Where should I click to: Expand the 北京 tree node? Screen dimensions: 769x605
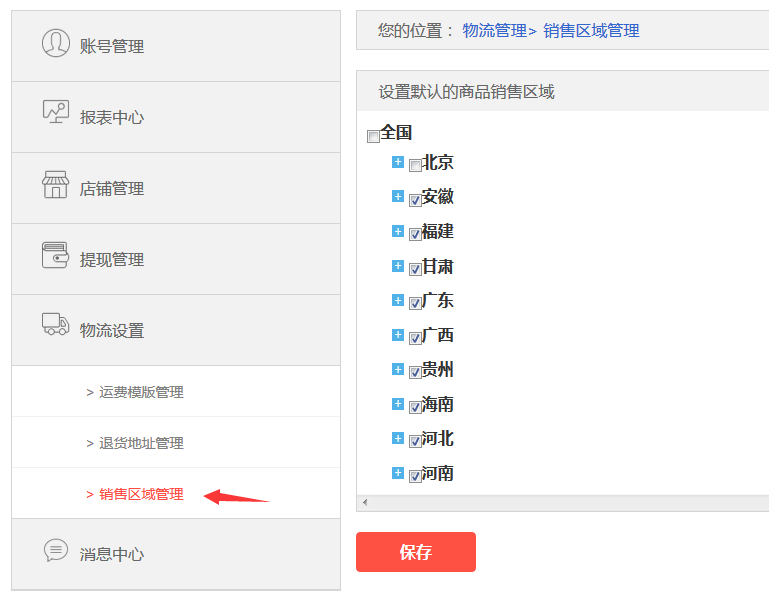[398, 162]
